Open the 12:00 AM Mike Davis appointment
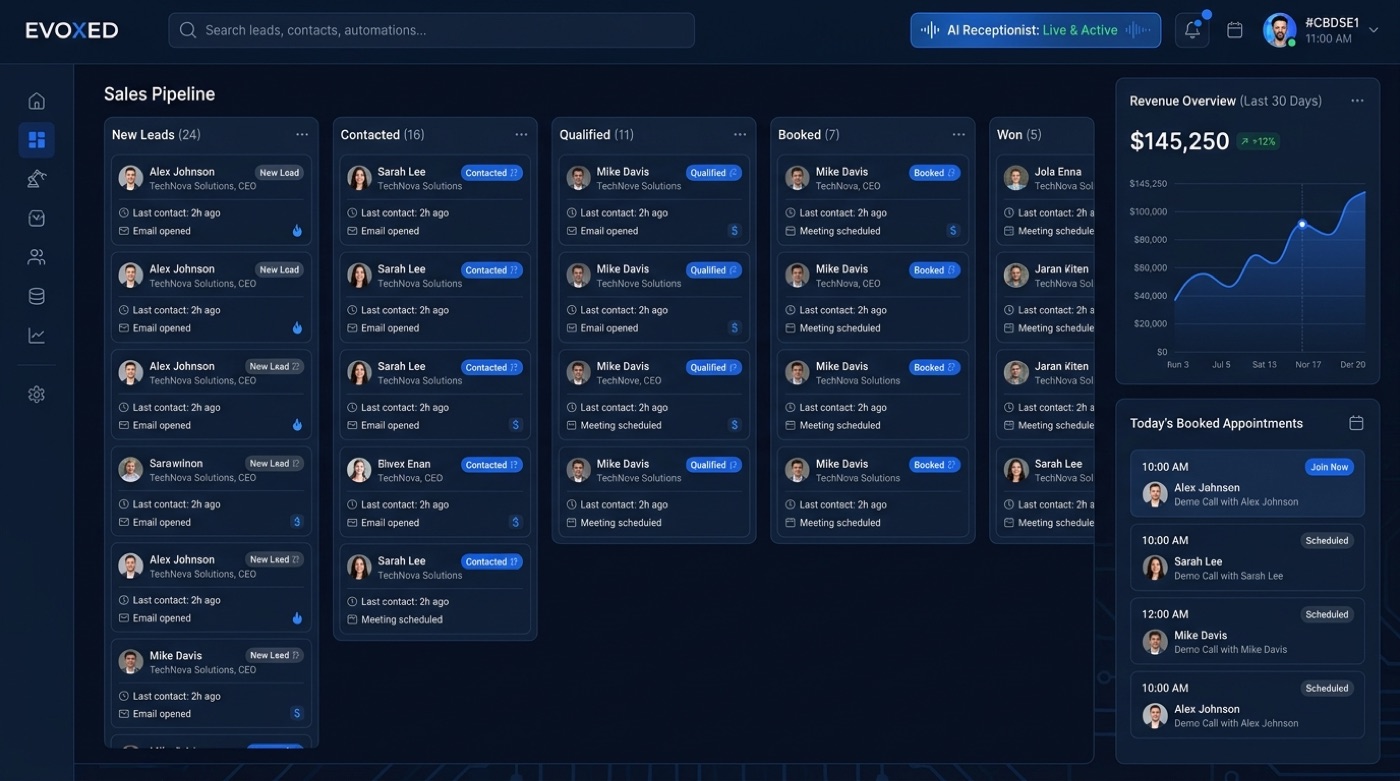The image size is (1400, 781). 1247,631
